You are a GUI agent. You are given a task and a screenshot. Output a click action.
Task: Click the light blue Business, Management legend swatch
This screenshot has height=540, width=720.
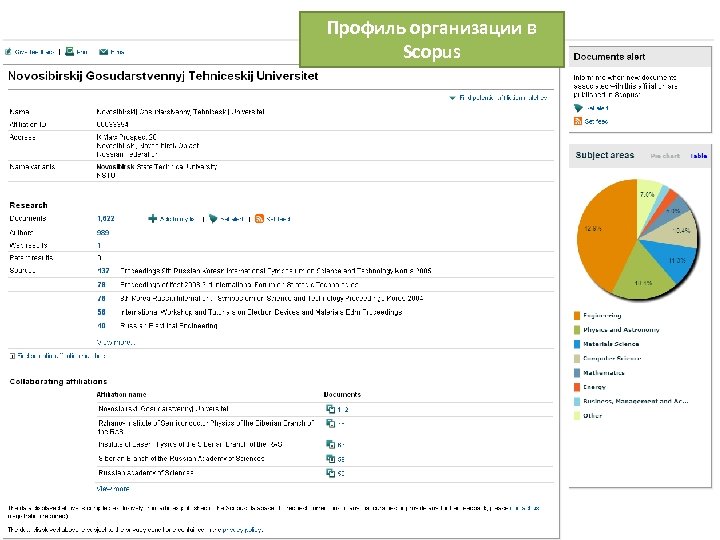point(577,401)
